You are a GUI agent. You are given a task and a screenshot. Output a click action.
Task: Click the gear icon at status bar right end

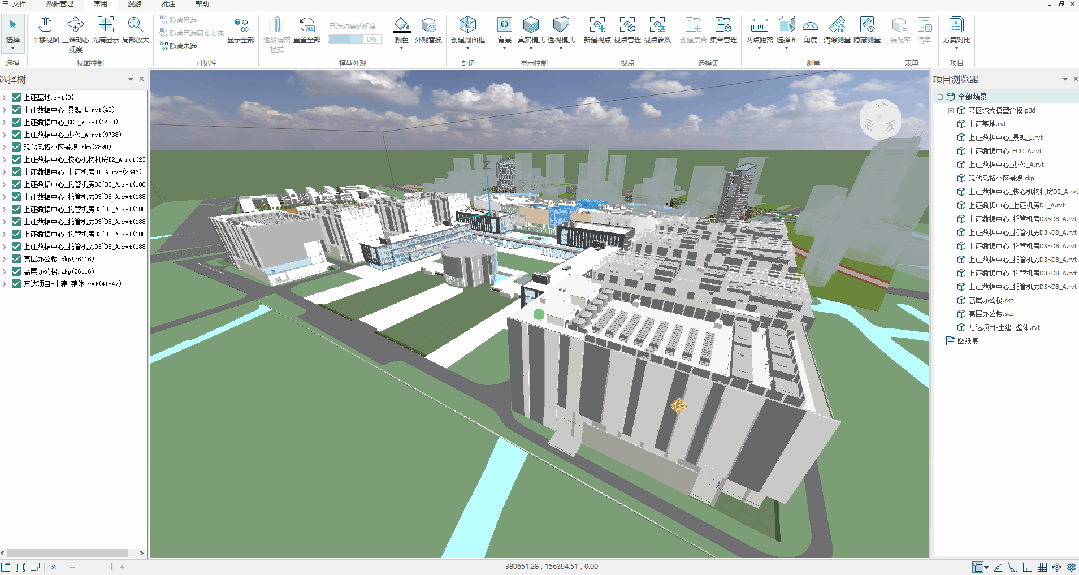1070,567
